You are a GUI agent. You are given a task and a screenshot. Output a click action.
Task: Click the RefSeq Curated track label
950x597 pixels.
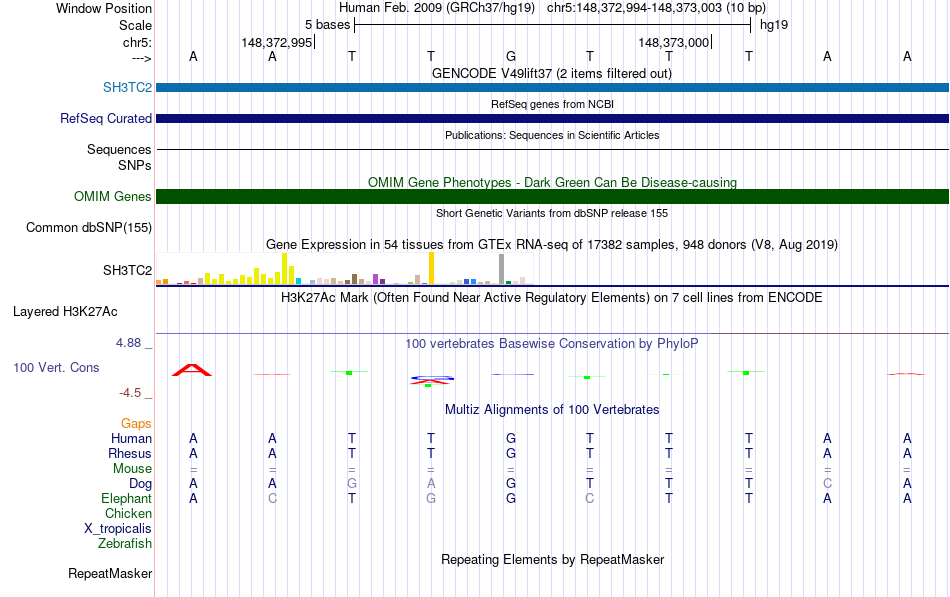[x=105, y=118]
